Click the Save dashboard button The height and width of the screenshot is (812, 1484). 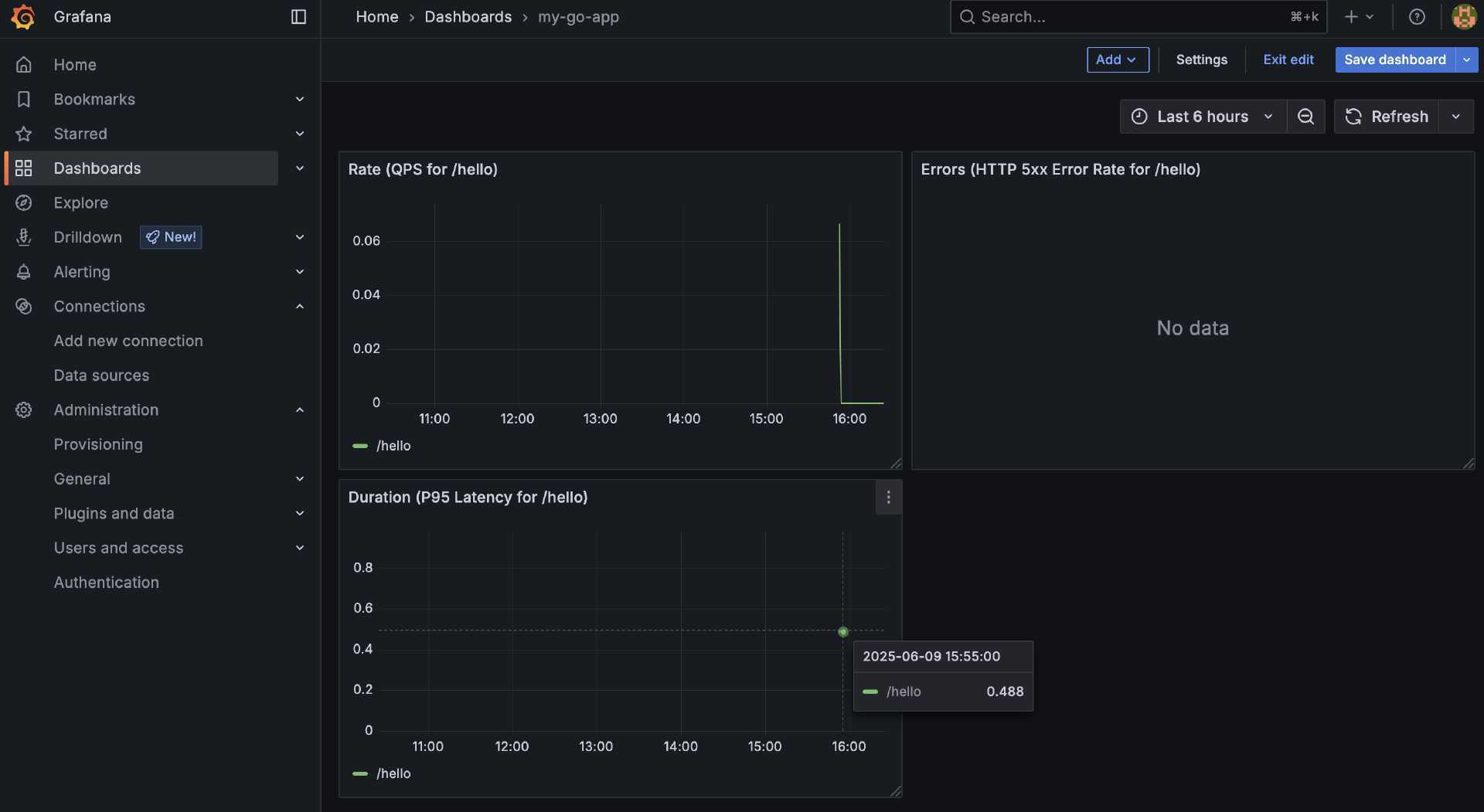1394,59
